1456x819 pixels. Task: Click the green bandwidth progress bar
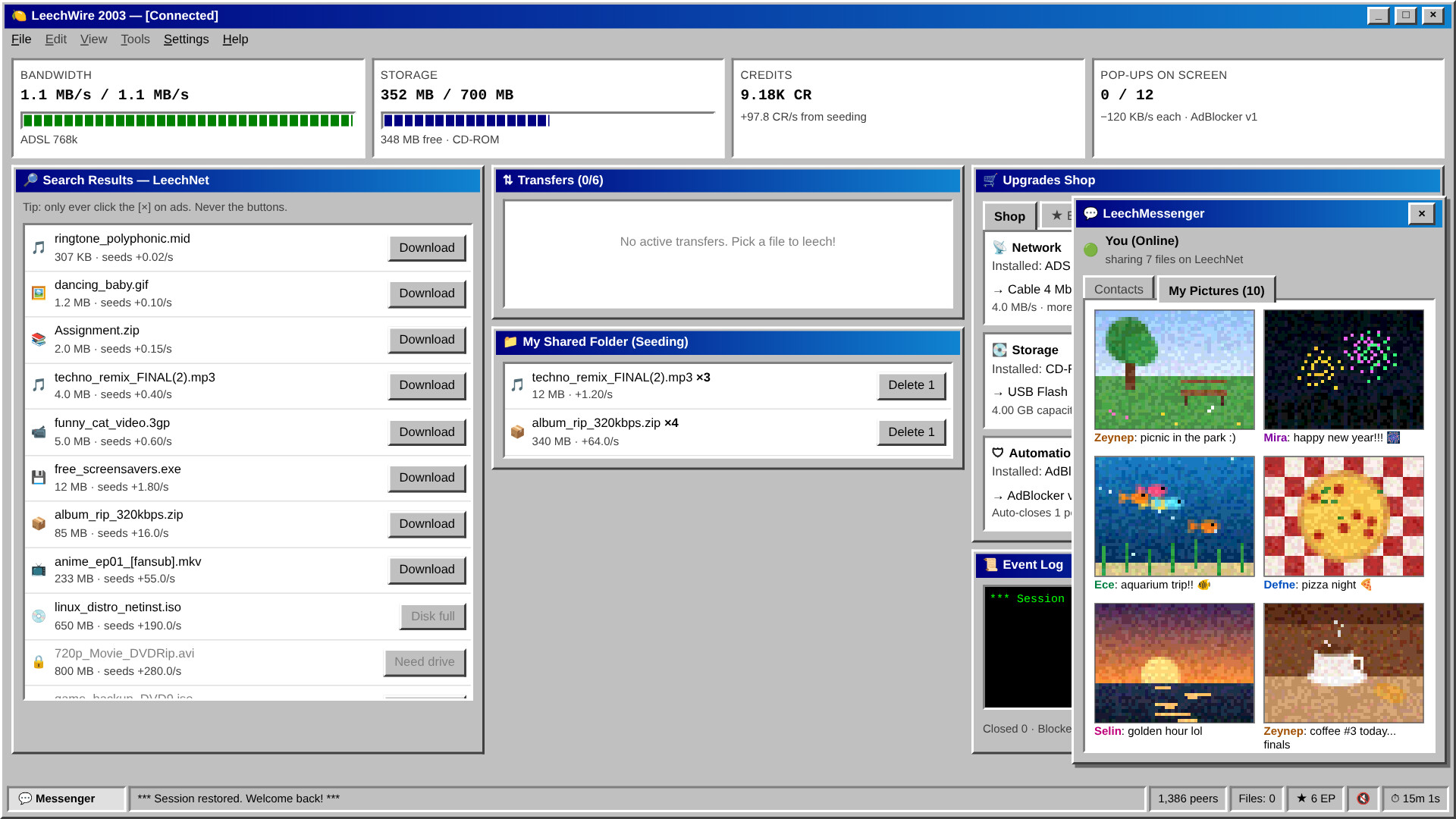(x=188, y=121)
